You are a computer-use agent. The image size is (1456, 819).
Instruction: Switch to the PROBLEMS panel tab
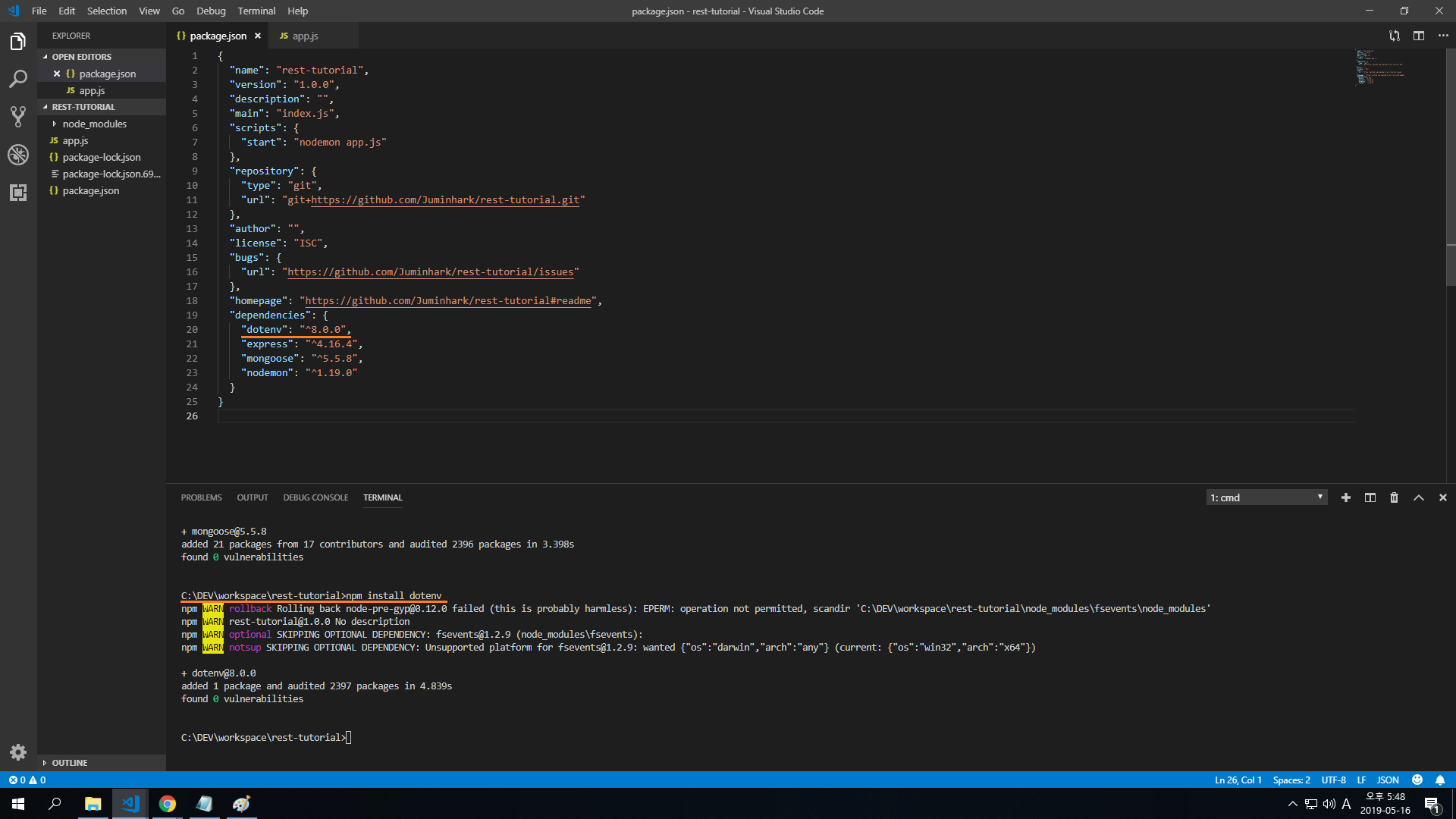[x=201, y=497]
